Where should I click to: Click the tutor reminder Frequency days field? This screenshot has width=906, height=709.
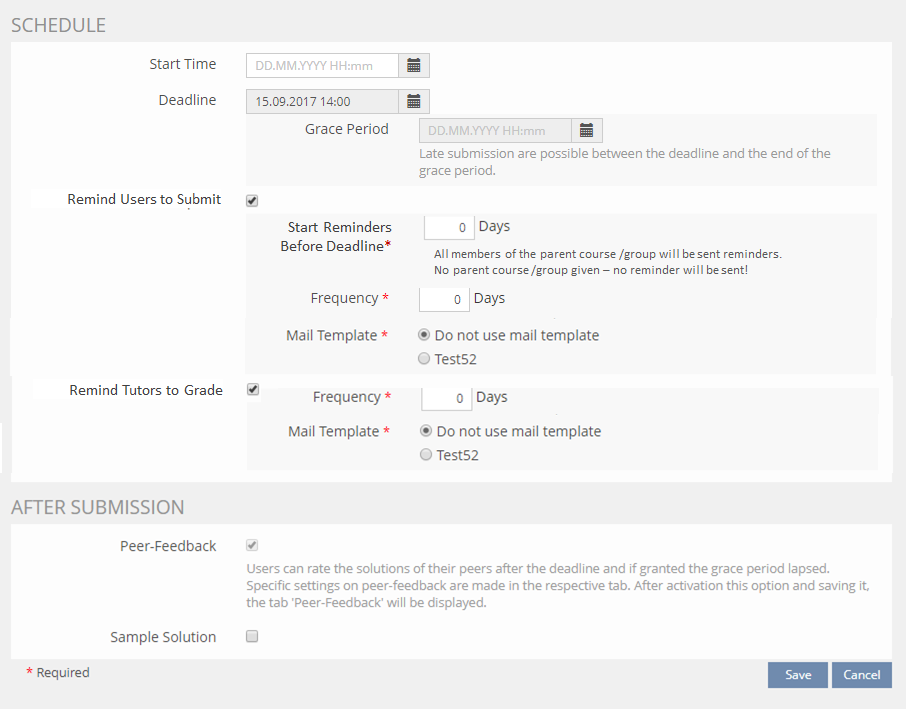tap(446, 398)
